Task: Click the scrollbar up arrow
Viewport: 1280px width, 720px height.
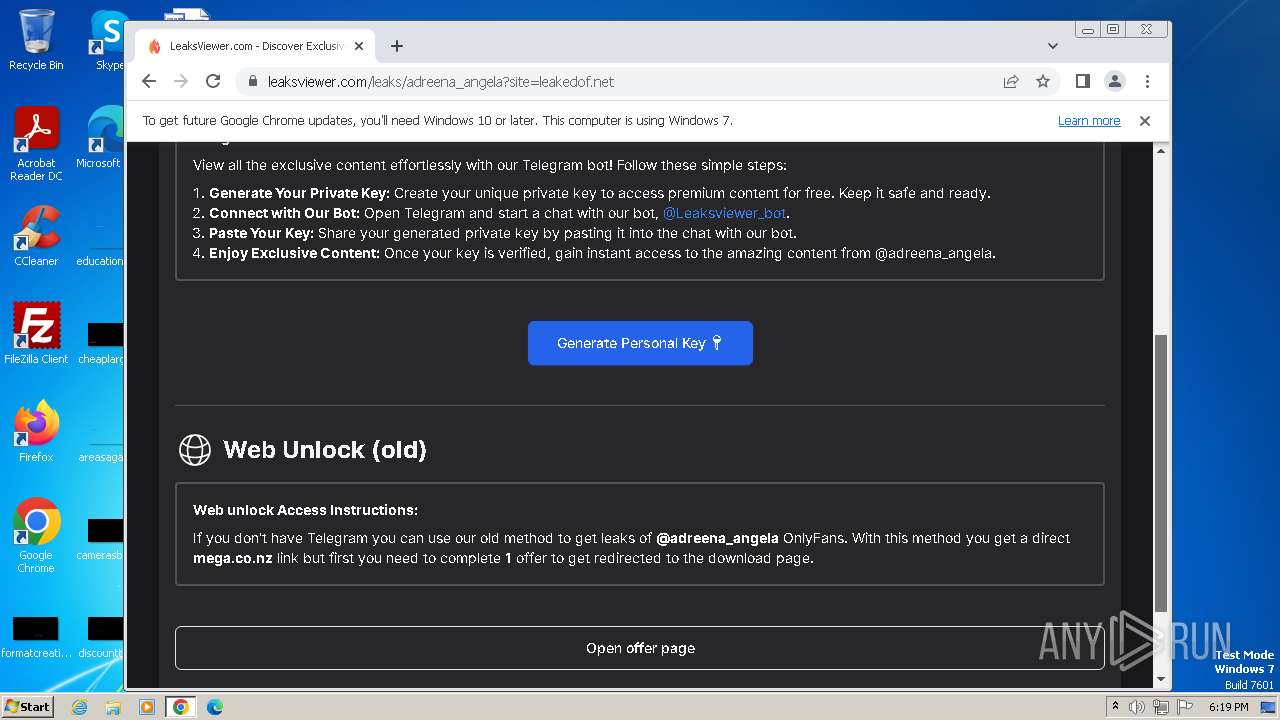Action: [1160, 151]
